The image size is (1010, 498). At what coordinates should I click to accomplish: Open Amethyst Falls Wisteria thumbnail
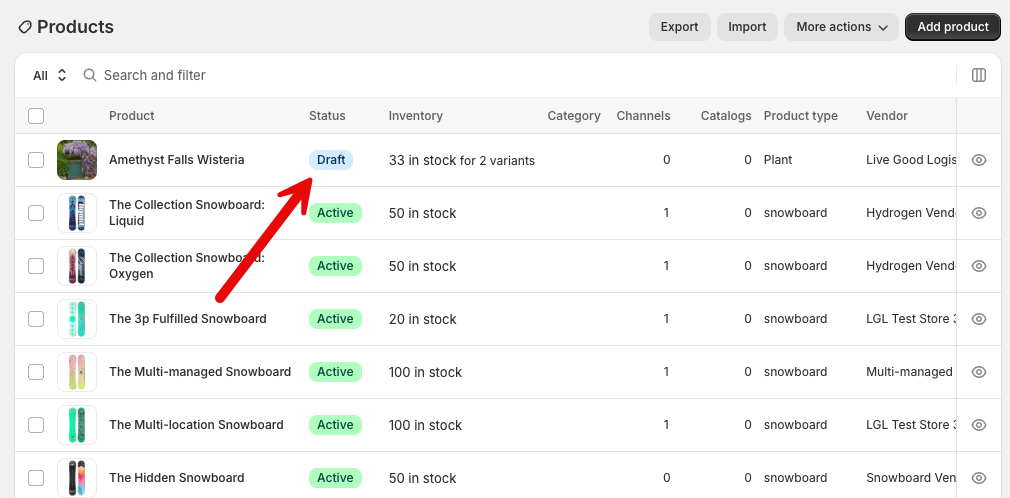(x=77, y=160)
